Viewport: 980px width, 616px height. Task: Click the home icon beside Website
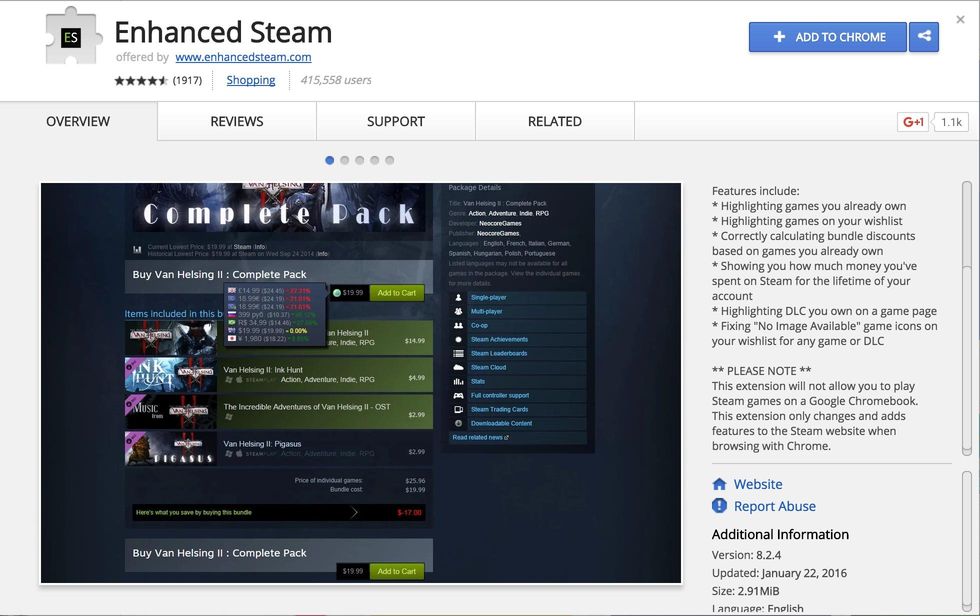point(719,484)
